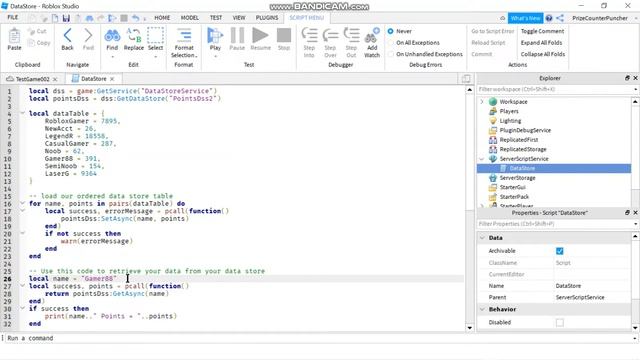The width and height of the screenshot is (640, 360).
Task: Click the Step Out debugger icon
Action: coord(351,36)
